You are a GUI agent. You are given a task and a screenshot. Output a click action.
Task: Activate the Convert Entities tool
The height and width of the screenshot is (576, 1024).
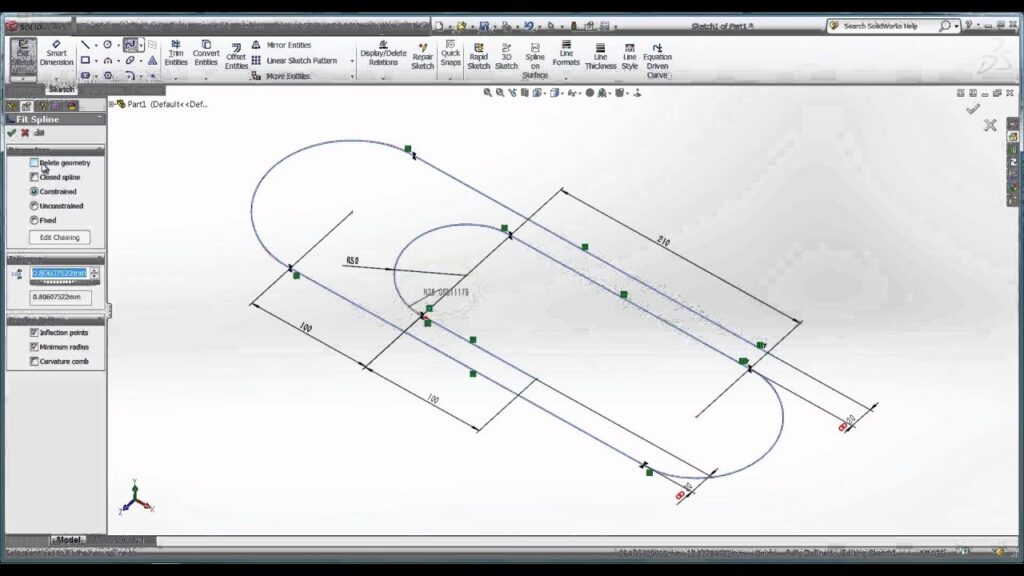tap(206, 54)
